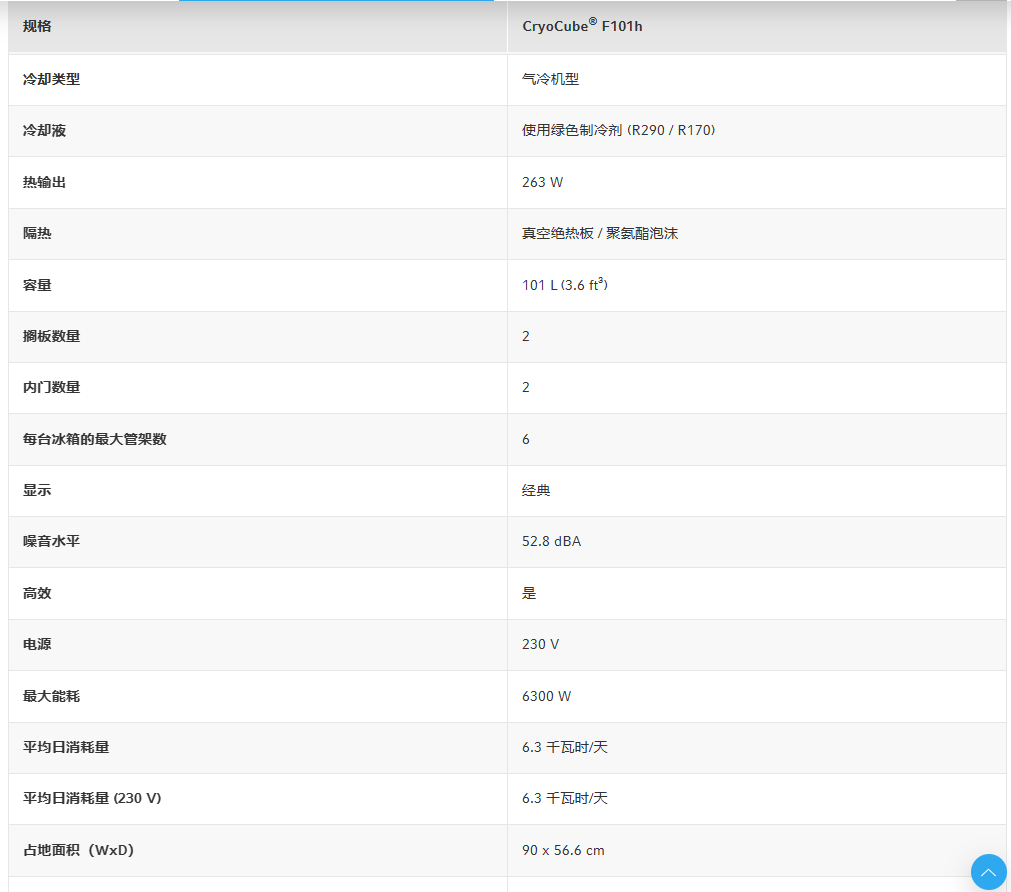Click the 6300 W maximum consumption value
Viewport: 1011px width, 892px height.
pos(546,696)
